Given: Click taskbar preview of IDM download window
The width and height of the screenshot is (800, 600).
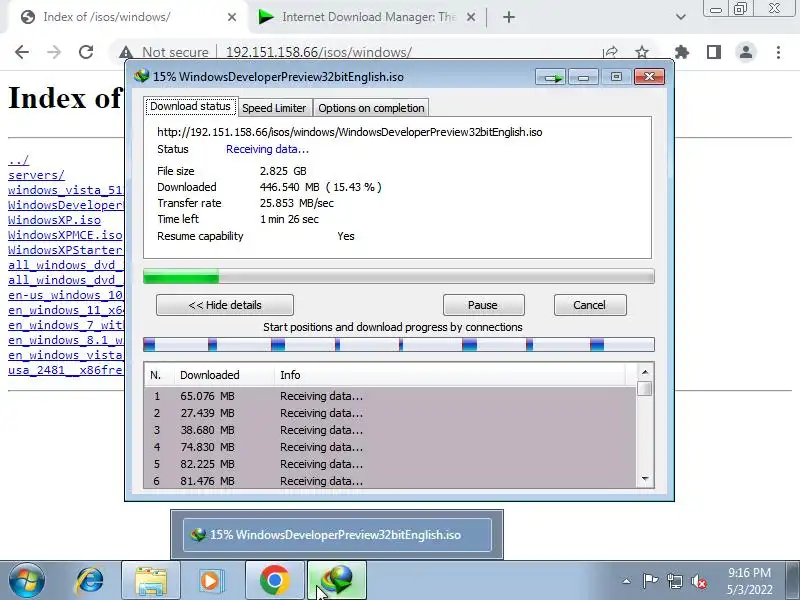Looking at the screenshot, I should [x=337, y=535].
